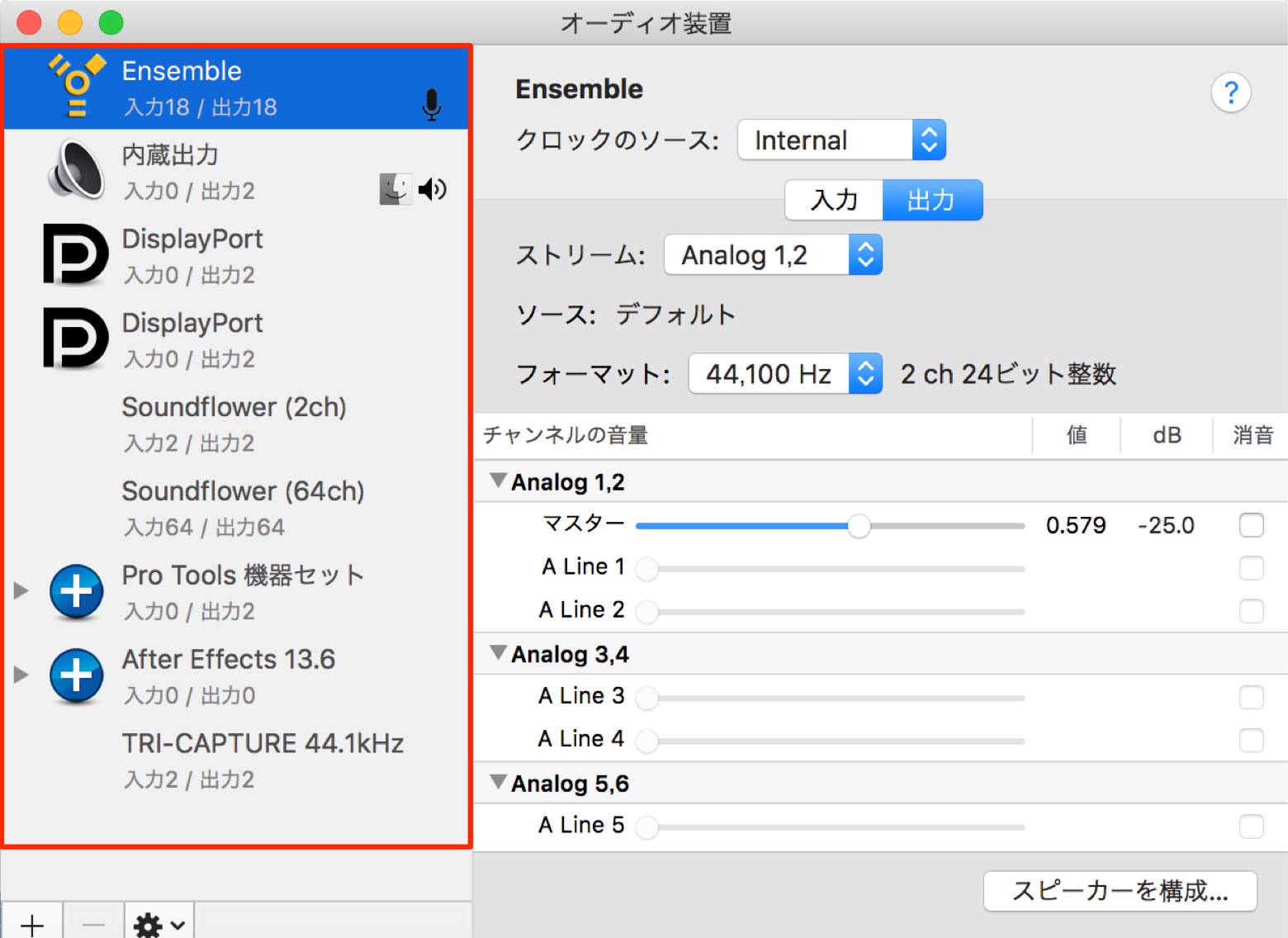The image size is (1288, 938).
Task: Click the マスター volume slider
Action: pyautogui.click(x=830, y=526)
